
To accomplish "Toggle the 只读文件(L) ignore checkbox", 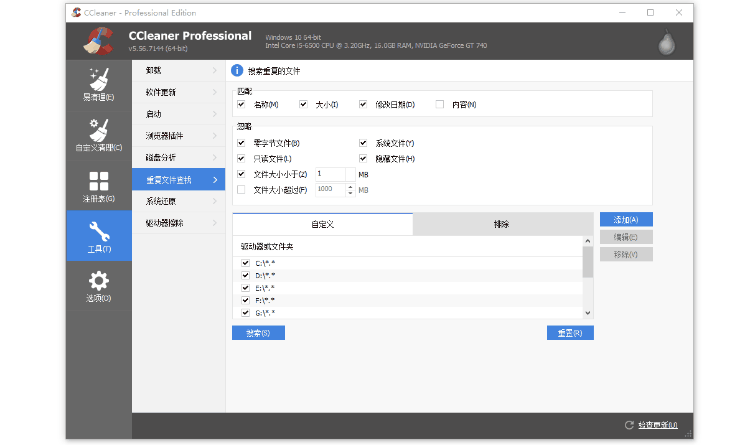I will point(241,158).
